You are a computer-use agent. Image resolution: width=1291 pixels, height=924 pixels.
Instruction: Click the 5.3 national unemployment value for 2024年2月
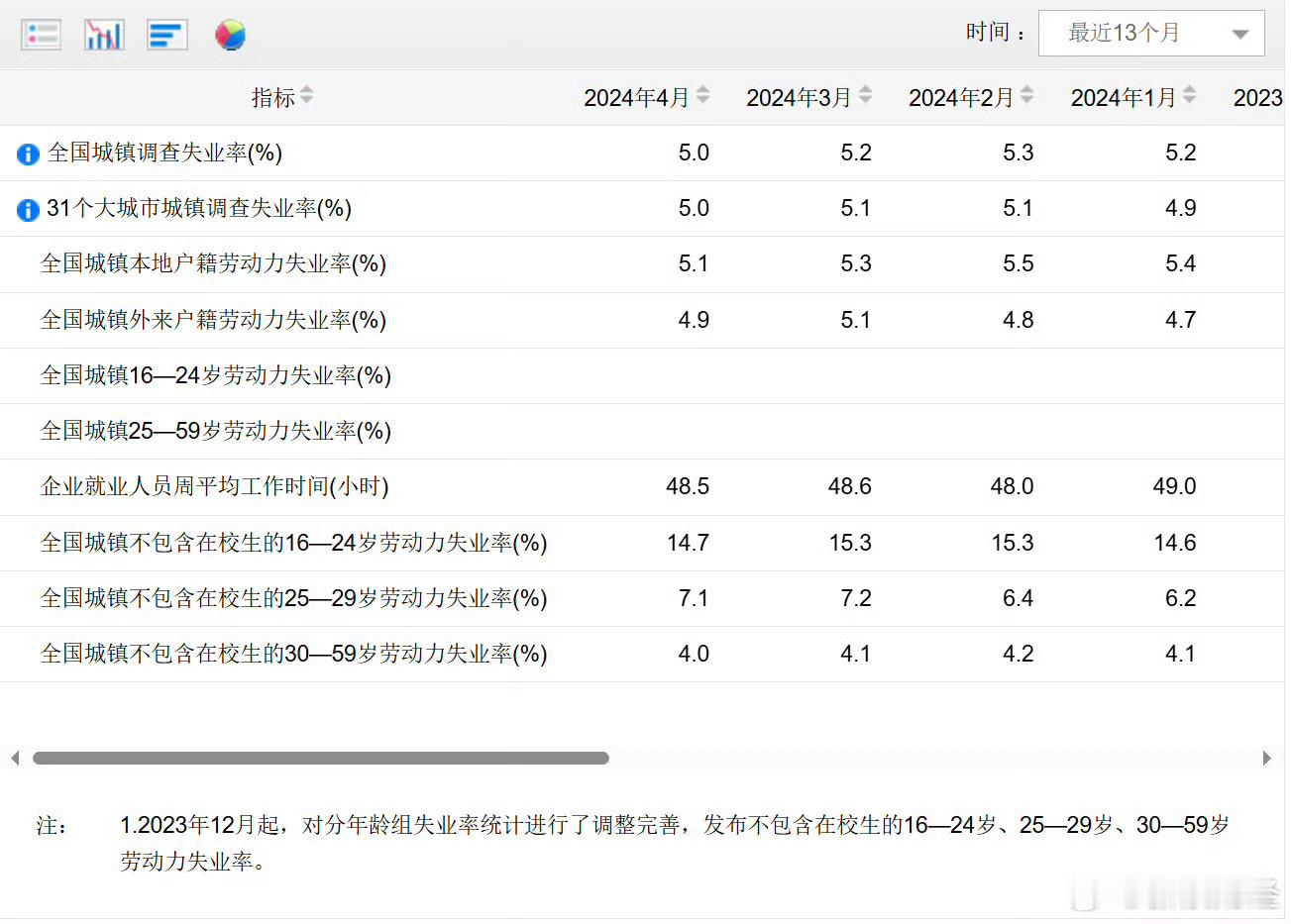tap(1018, 153)
